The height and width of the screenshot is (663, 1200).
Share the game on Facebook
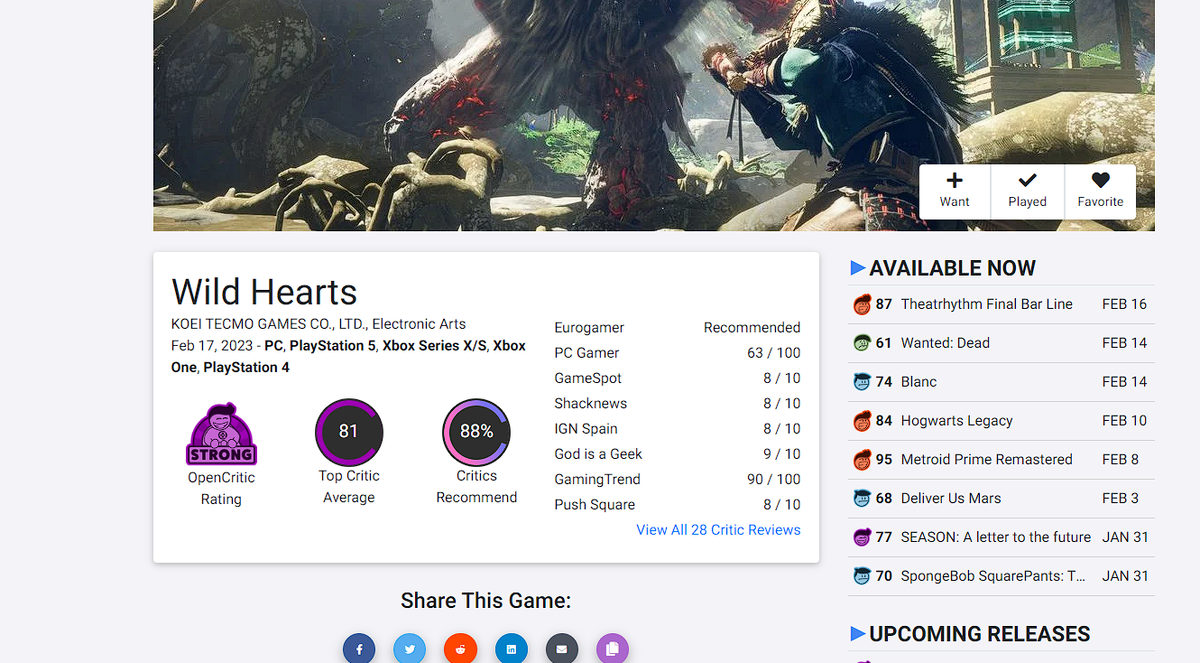tap(359, 649)
